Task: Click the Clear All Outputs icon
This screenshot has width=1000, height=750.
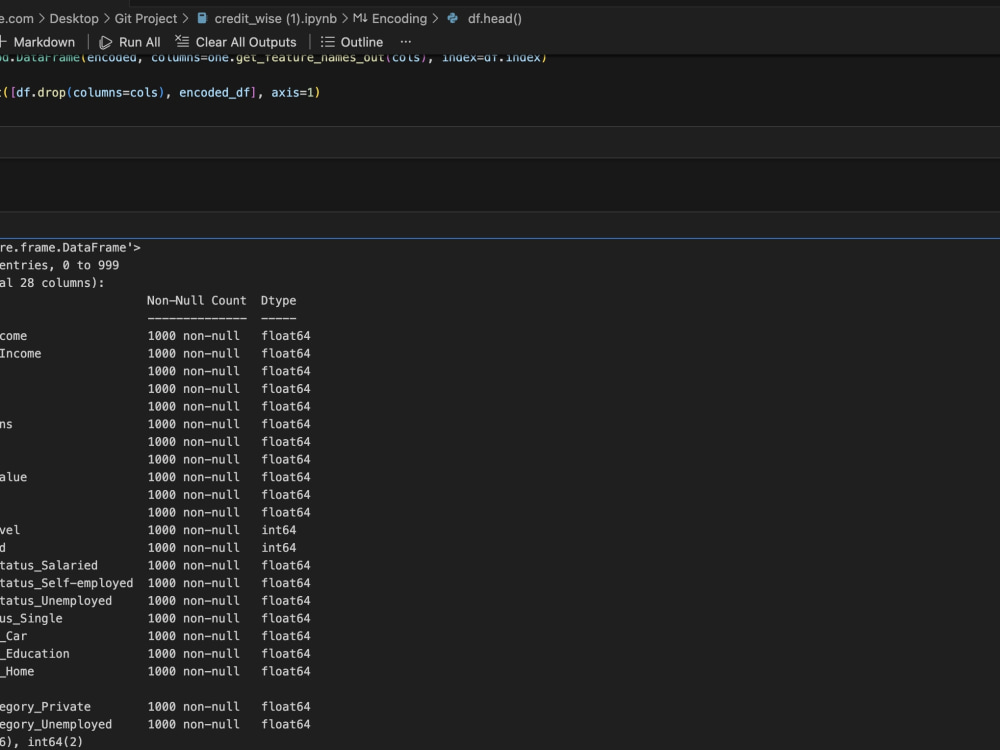Action: click(182, 42)
